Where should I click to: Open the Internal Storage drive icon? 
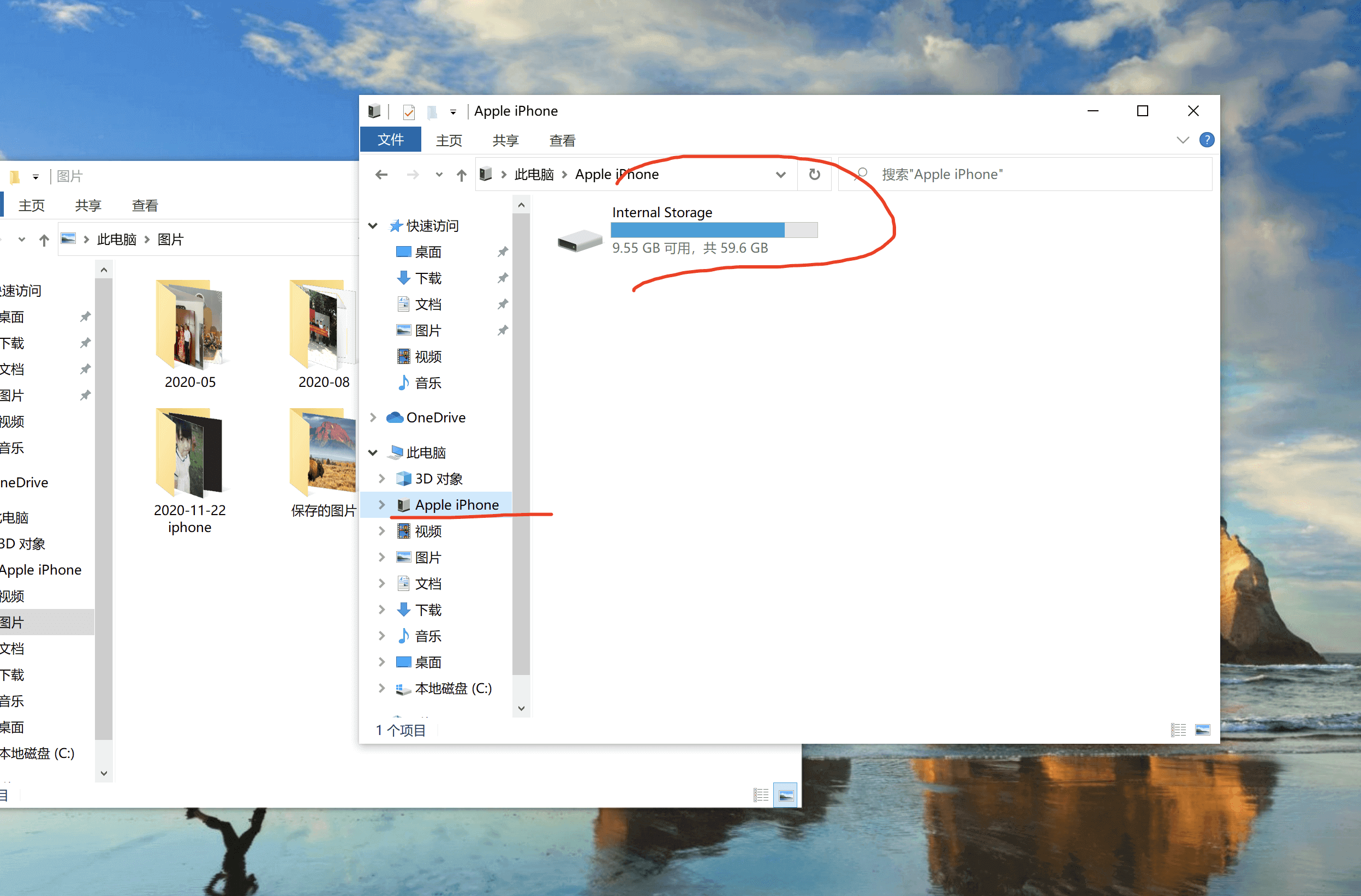pos(580,240)
